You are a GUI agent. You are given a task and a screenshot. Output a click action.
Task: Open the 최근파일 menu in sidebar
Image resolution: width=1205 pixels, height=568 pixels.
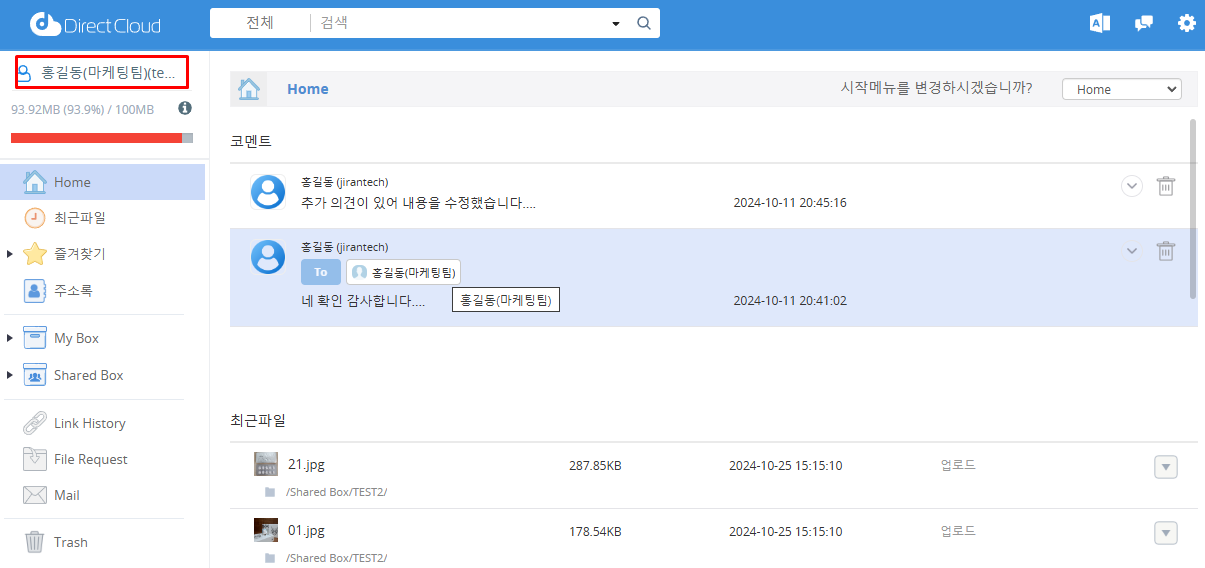tap(79, 217)
